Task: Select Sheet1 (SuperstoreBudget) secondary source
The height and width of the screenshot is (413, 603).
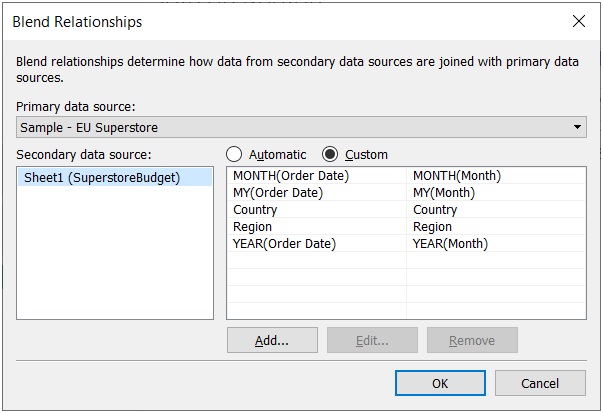Action: coord(115,178)
